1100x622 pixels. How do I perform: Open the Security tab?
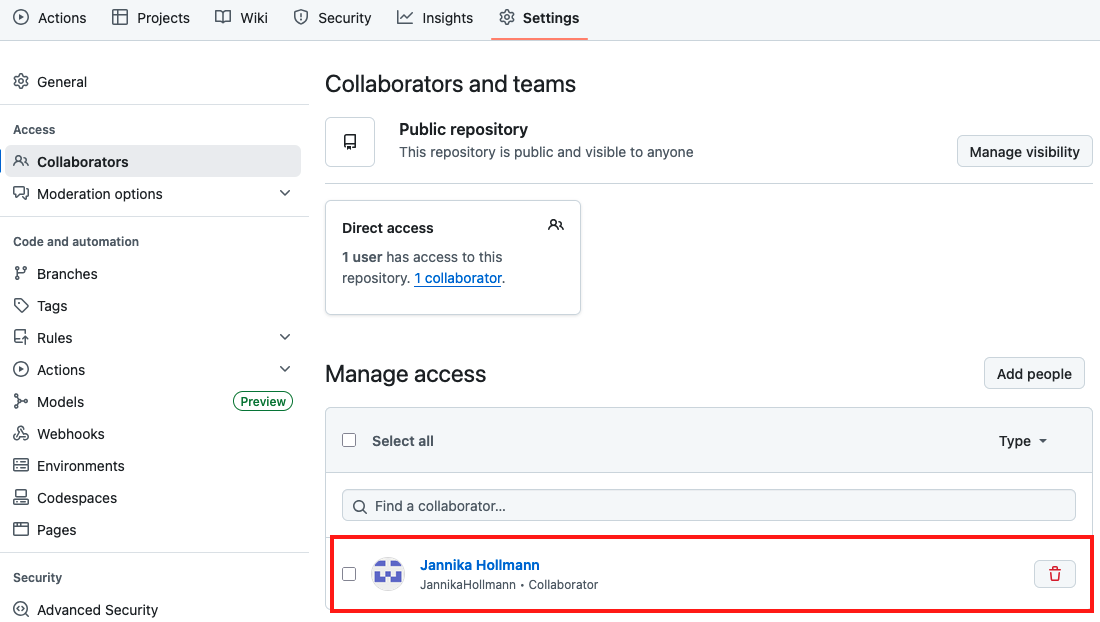coord(332,17)
